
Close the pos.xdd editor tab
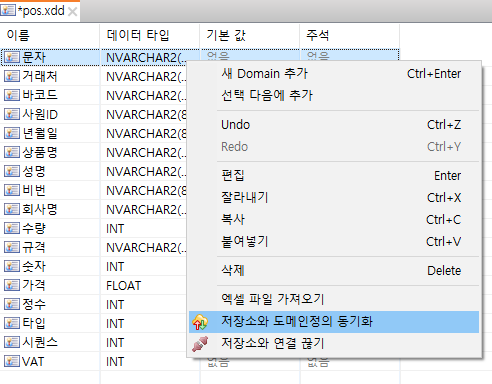tap(72, 12)
